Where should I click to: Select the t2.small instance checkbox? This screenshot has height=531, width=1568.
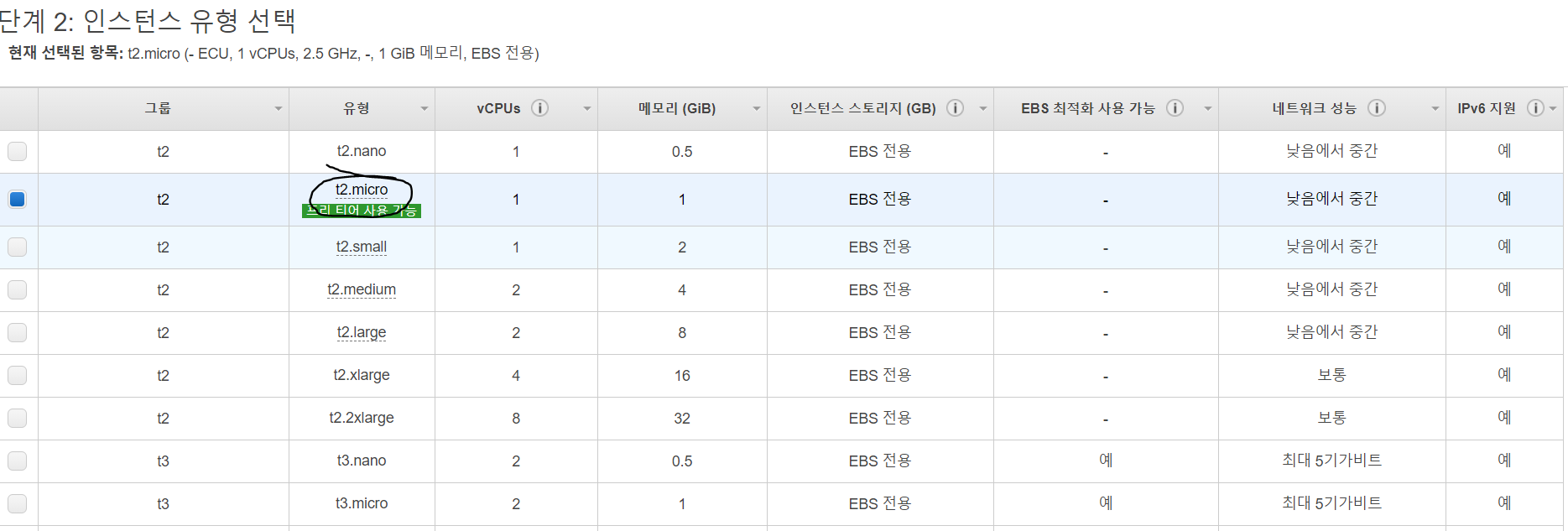click(17, 247)
